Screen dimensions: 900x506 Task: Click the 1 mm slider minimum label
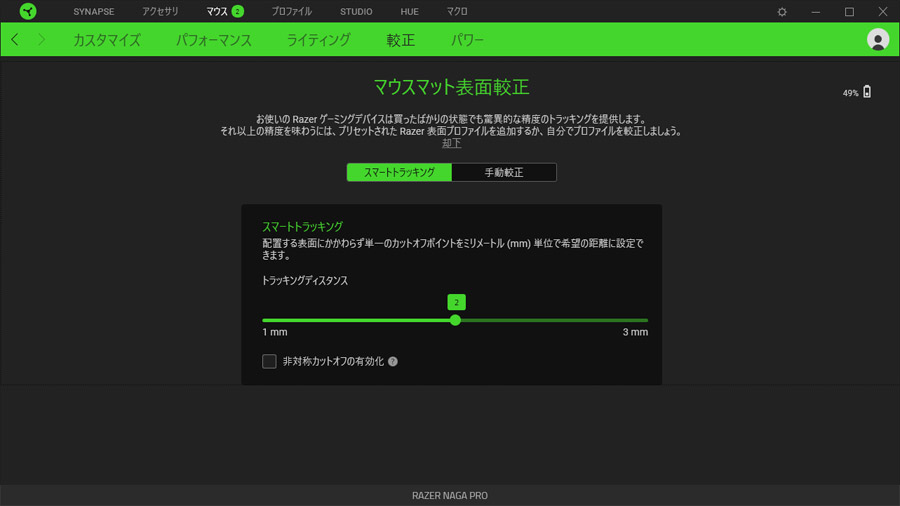[275, 332]
